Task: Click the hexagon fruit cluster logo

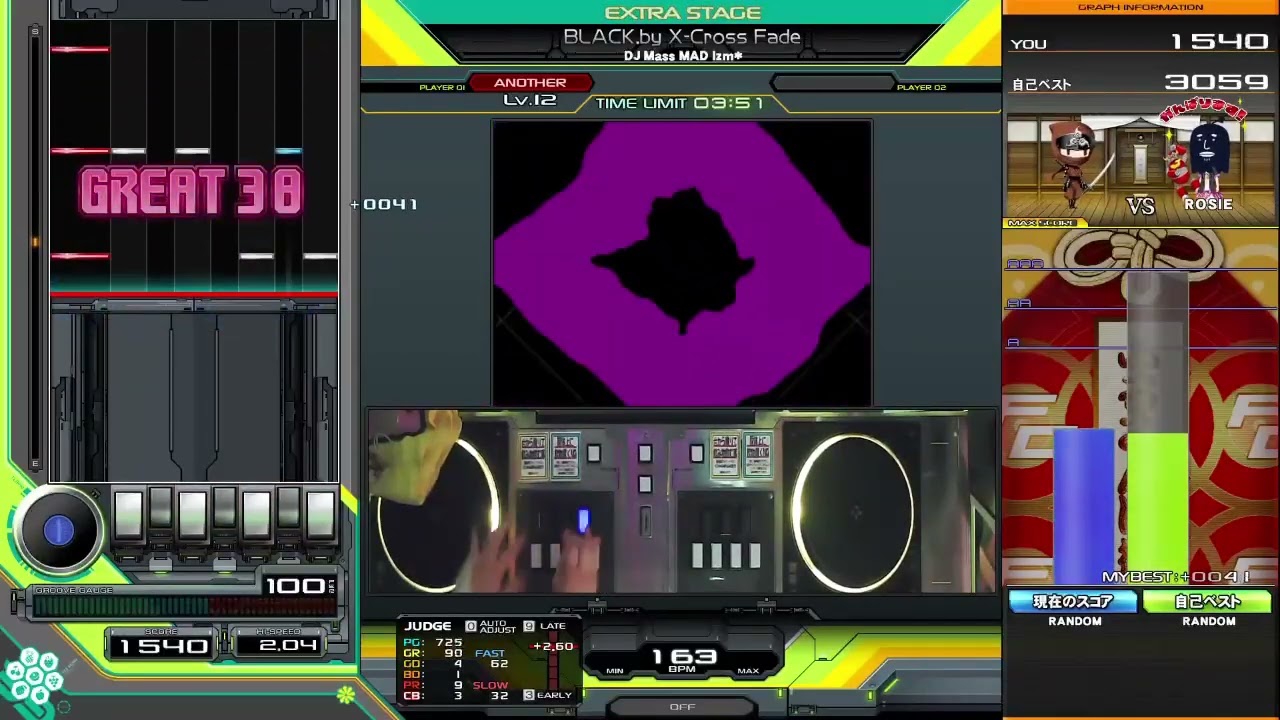Action: tap(33, 676)
